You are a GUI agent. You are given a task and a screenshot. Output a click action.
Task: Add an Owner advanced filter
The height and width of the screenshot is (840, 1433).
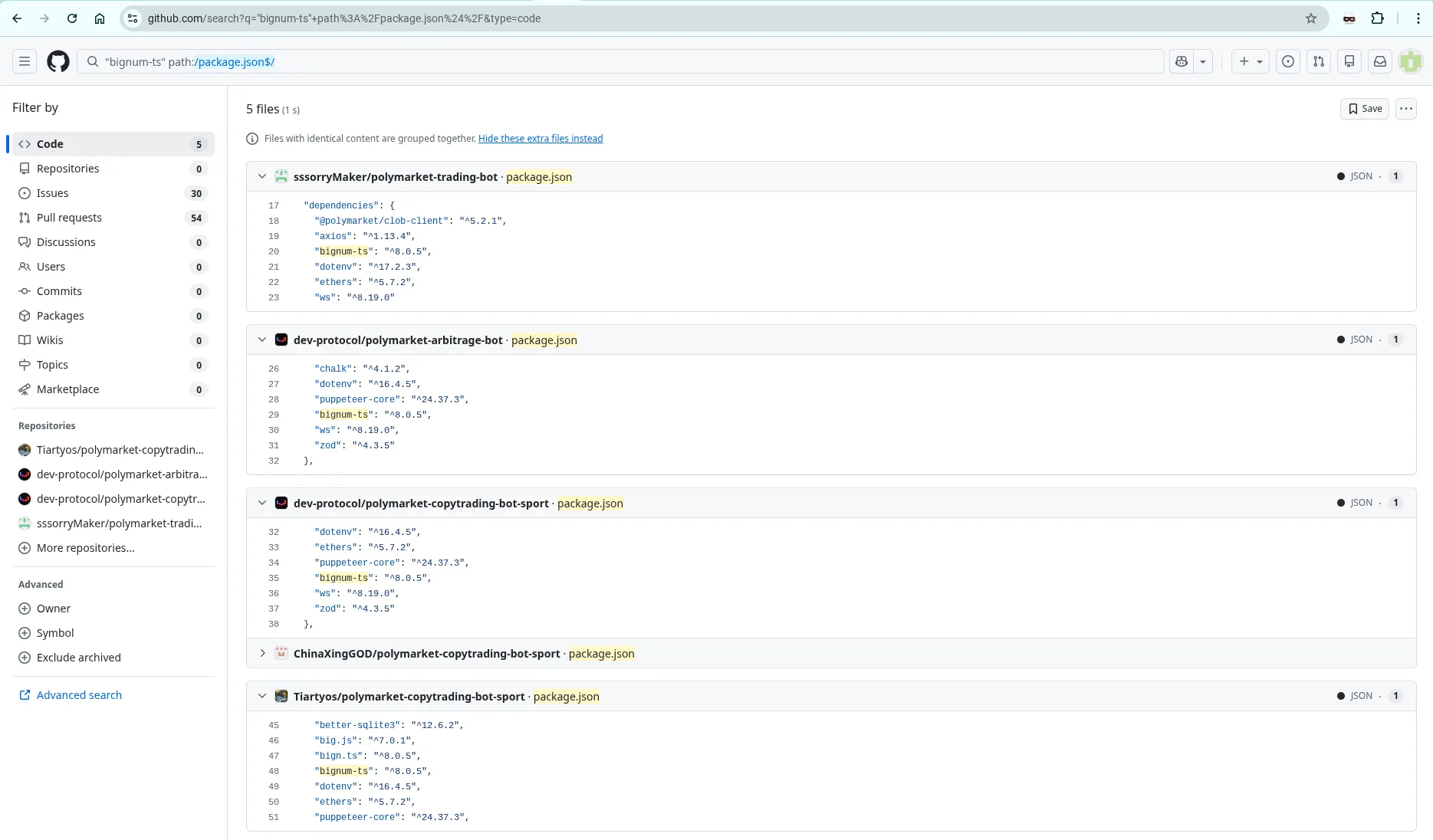54,609
